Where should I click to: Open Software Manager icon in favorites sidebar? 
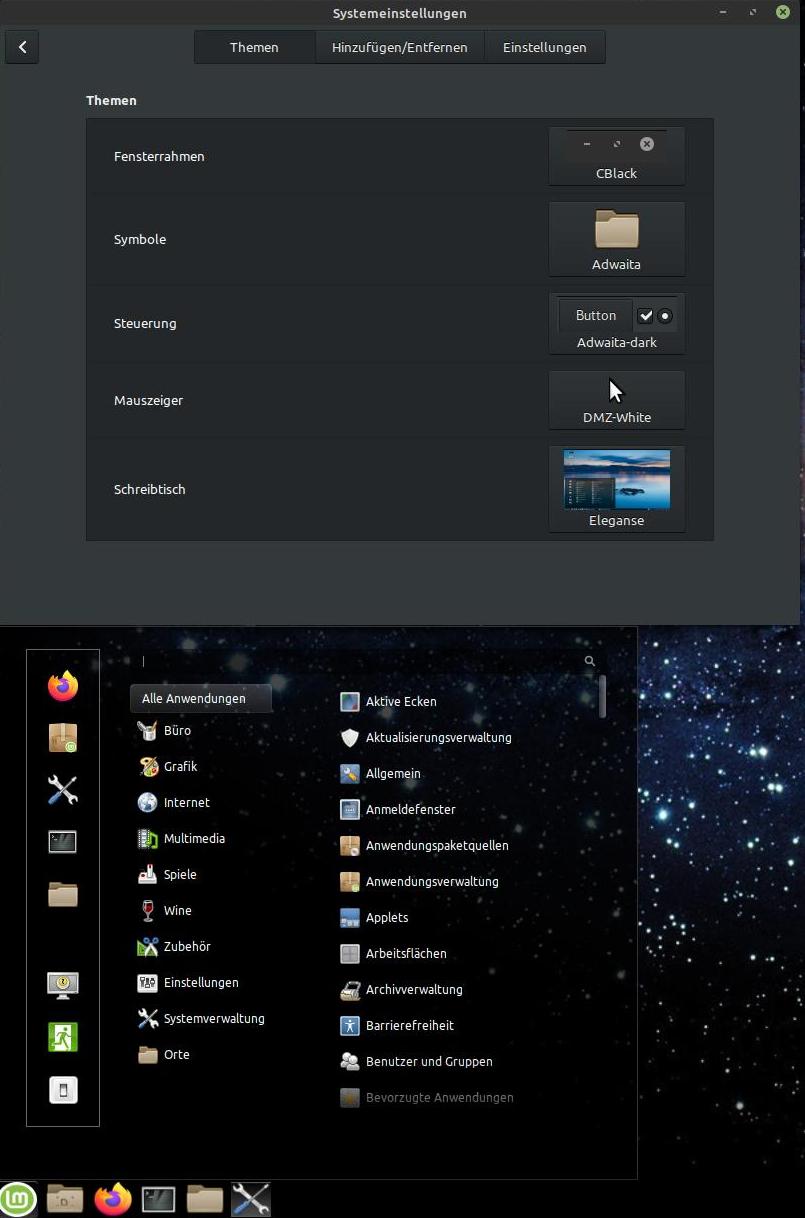pyautogui.click(x=63, y=738)
